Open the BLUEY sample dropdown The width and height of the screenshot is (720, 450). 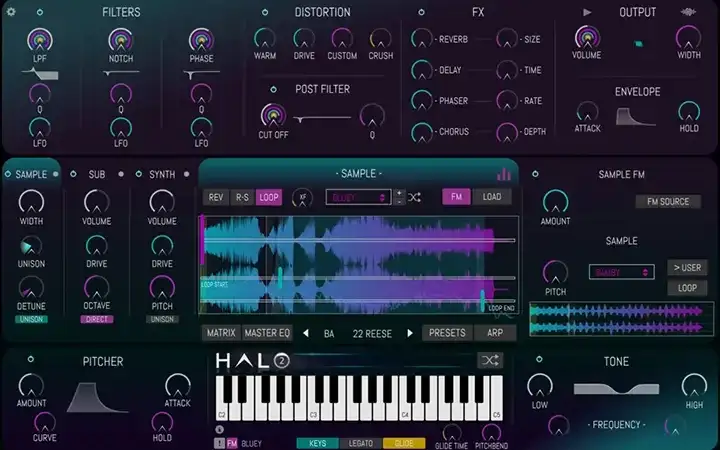[x=358, y=197]
